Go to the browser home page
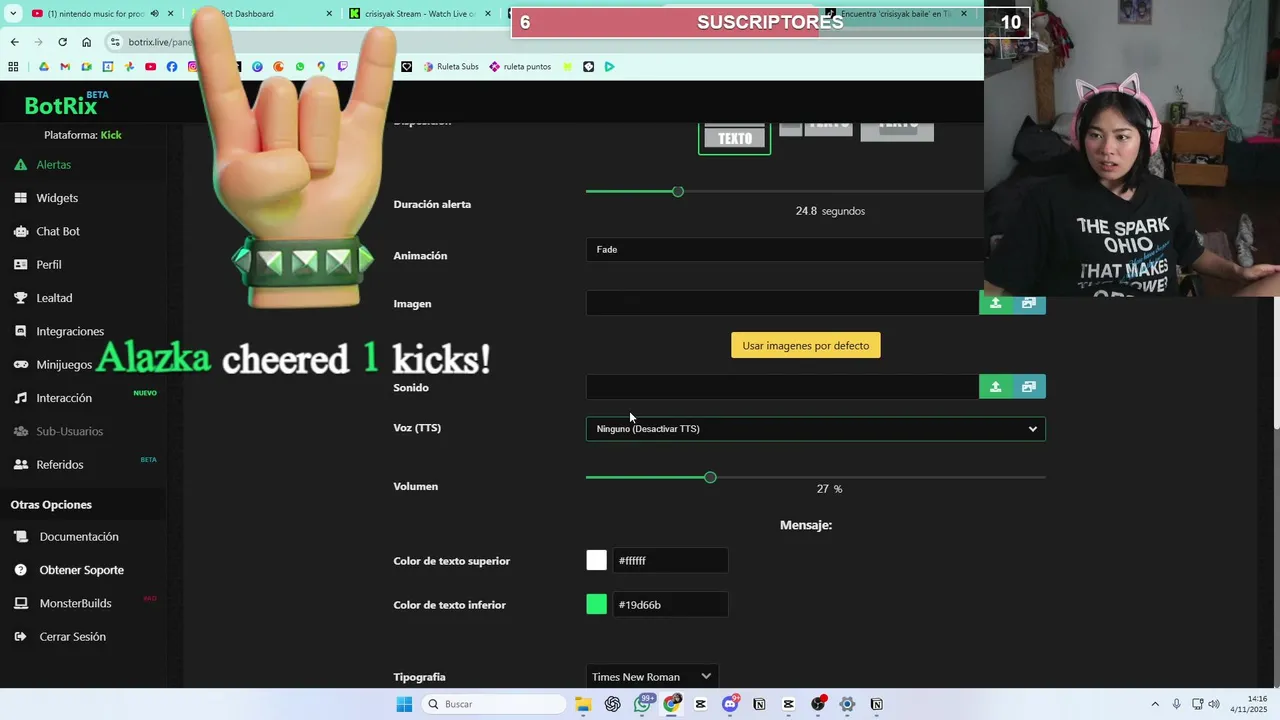Viewport: 1280px width, 720px height. pos(87,42)
